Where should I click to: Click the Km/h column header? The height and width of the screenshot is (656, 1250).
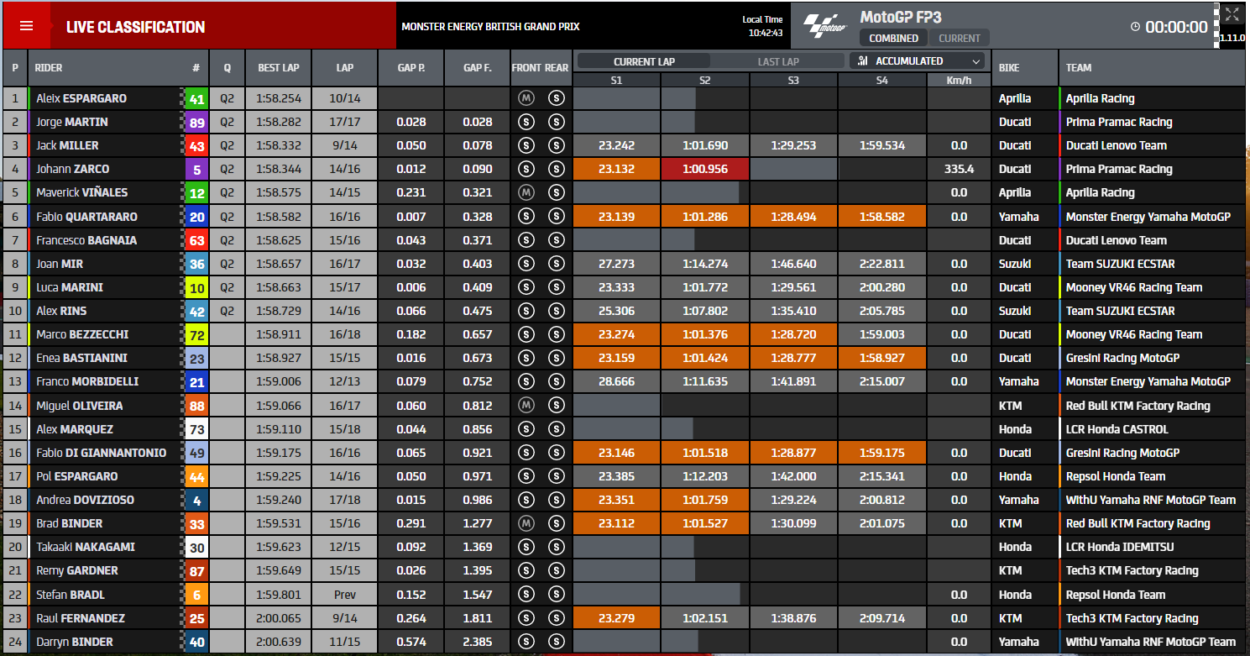click(959, 80)
